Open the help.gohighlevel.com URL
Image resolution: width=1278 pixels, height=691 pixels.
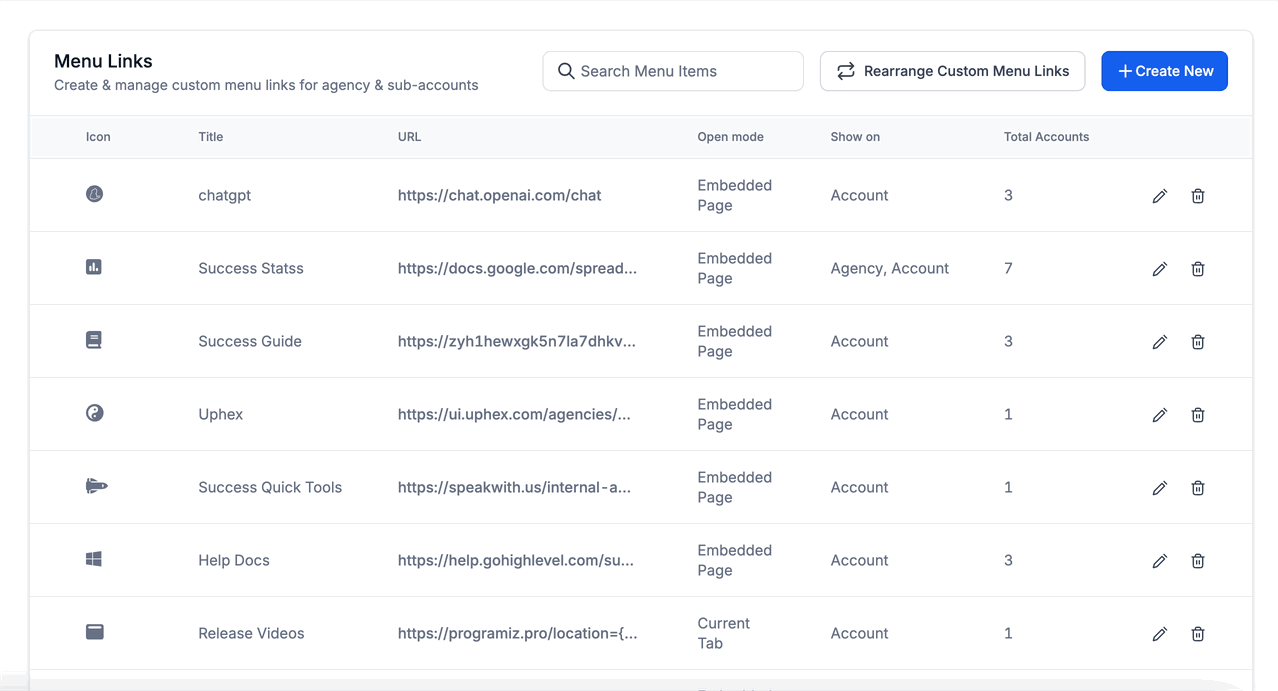coord(515,561)
